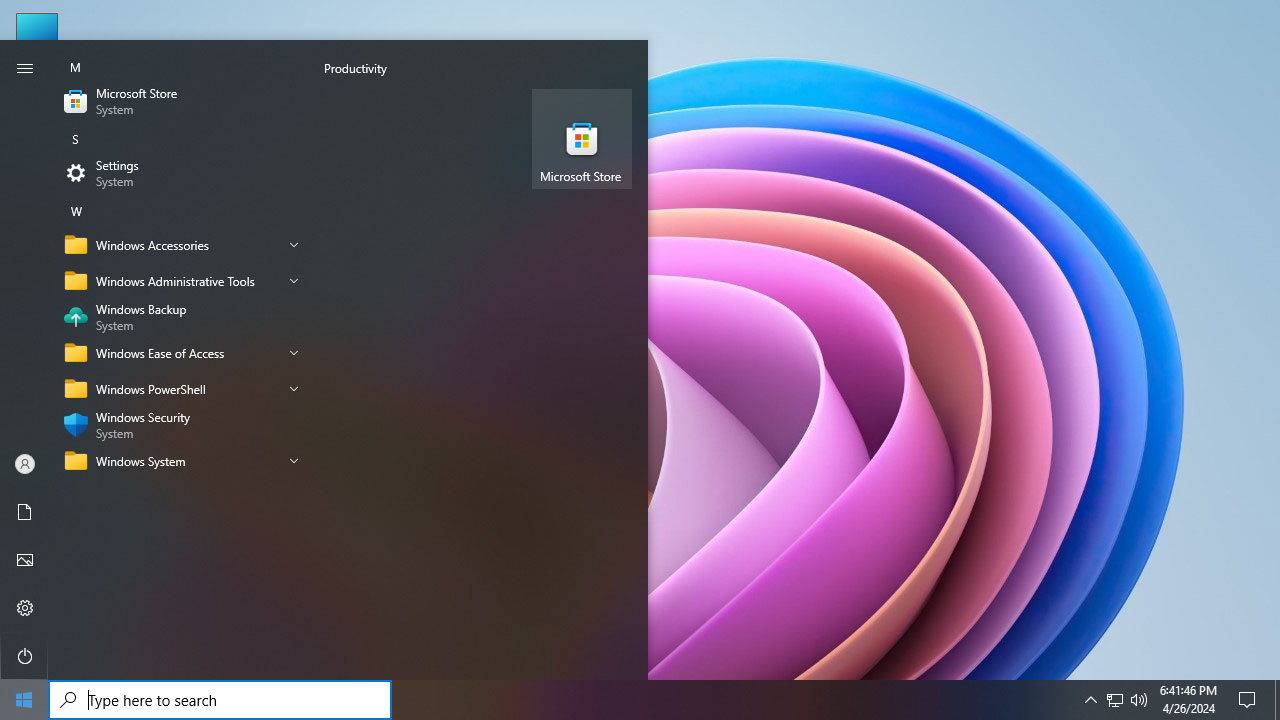Screen dimensions: 1280x720
Task: Launch Settings from the app list
Action: click(x=182, y=173)
